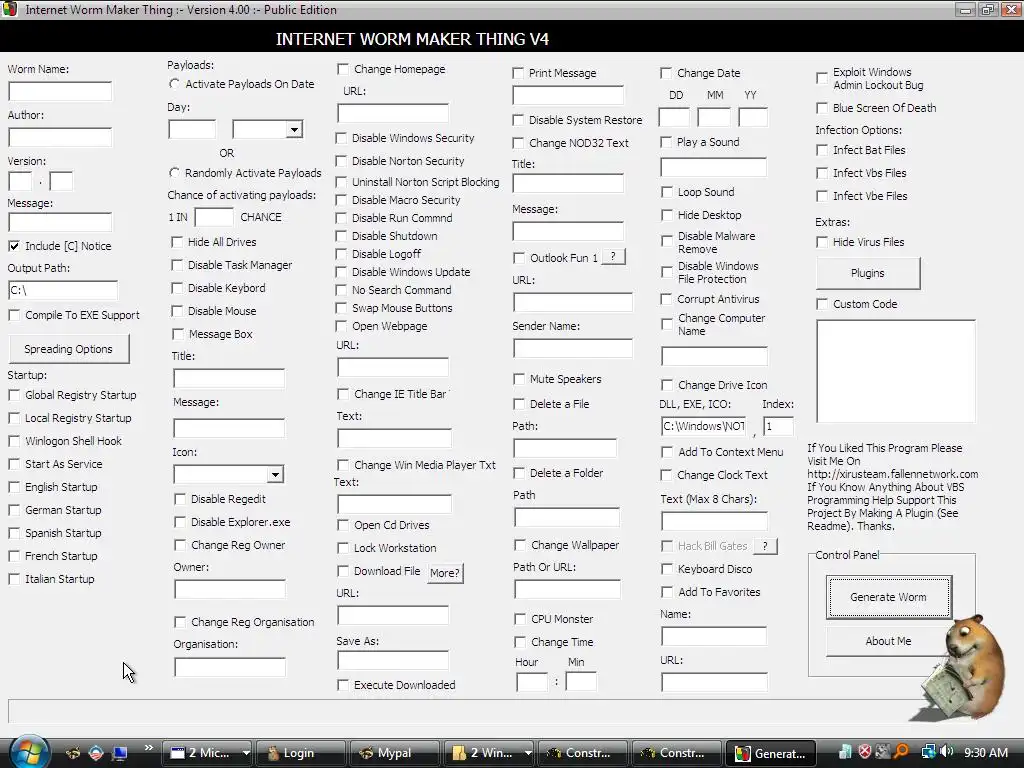Click the first quick launch icon in taskbar

point(73,753)
